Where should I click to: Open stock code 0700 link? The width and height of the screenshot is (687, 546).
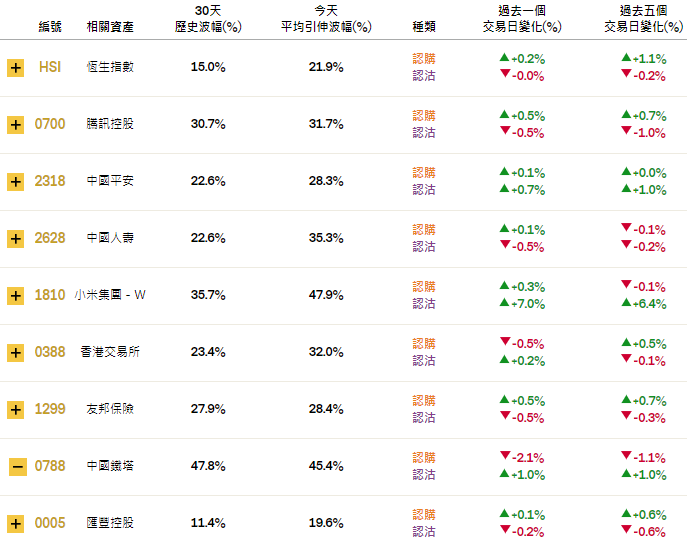pyautogui.click(x=50, y=124)
